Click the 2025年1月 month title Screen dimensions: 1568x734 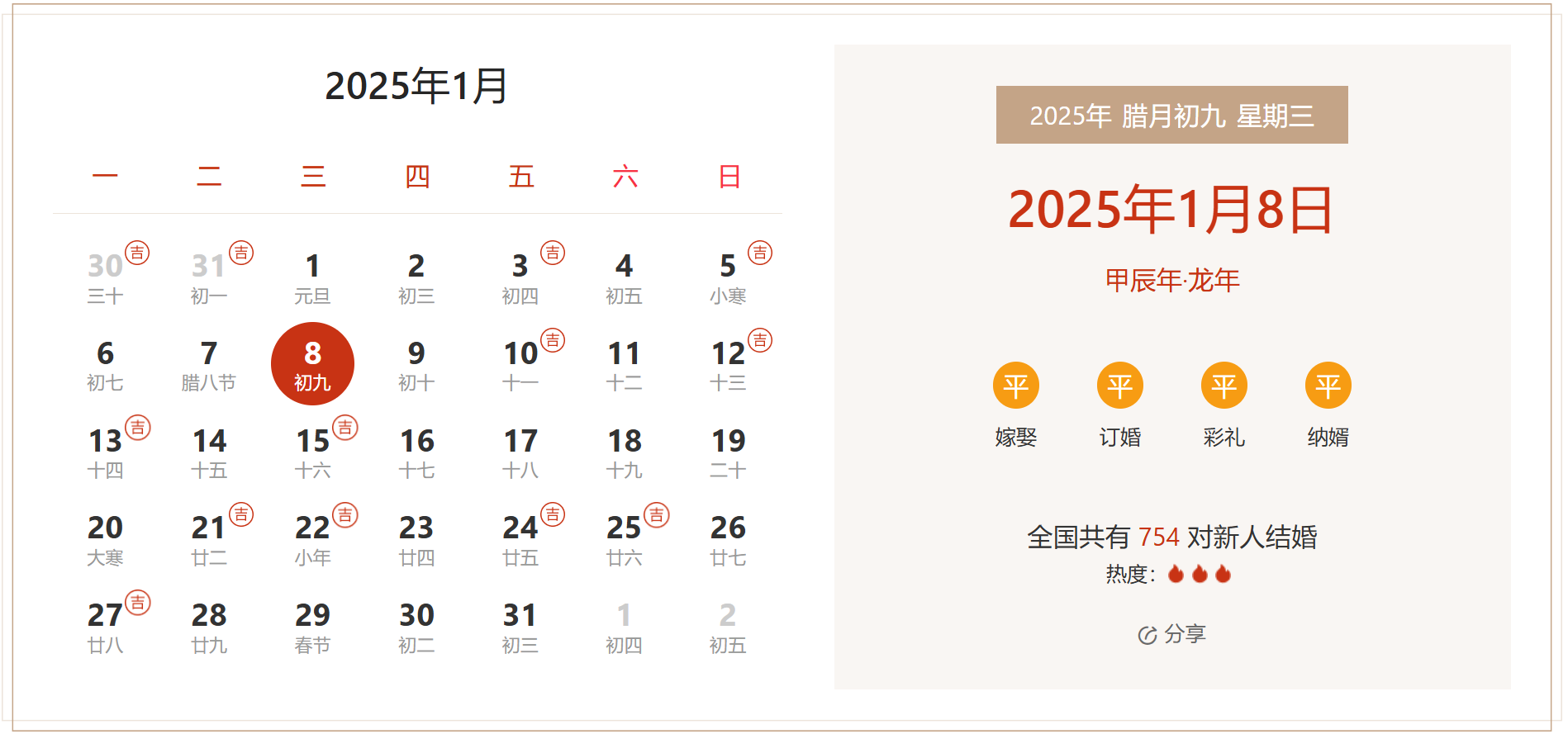(416, 86)
